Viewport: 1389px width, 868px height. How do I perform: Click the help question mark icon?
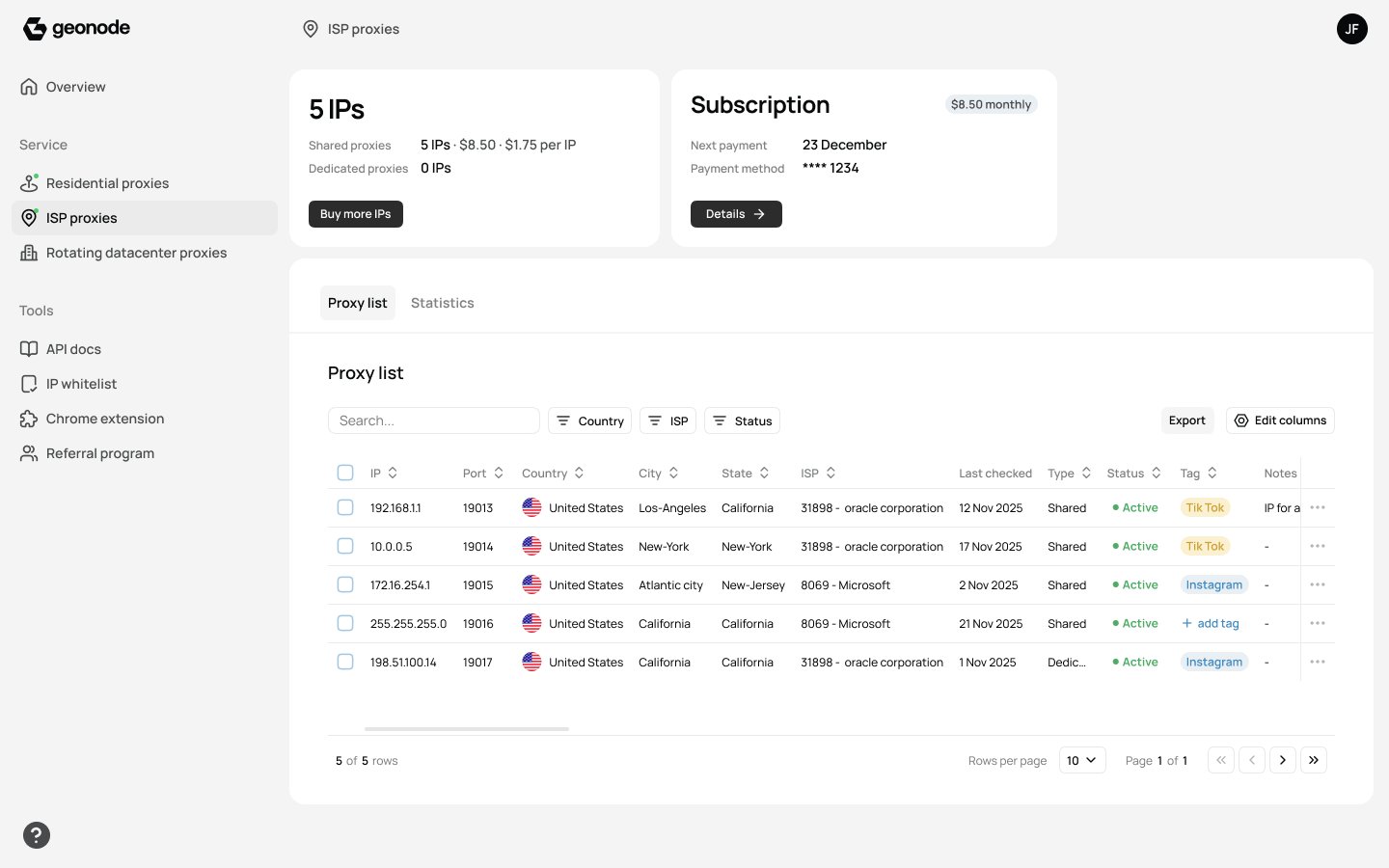pyautogui.click(x=37, y=834)
